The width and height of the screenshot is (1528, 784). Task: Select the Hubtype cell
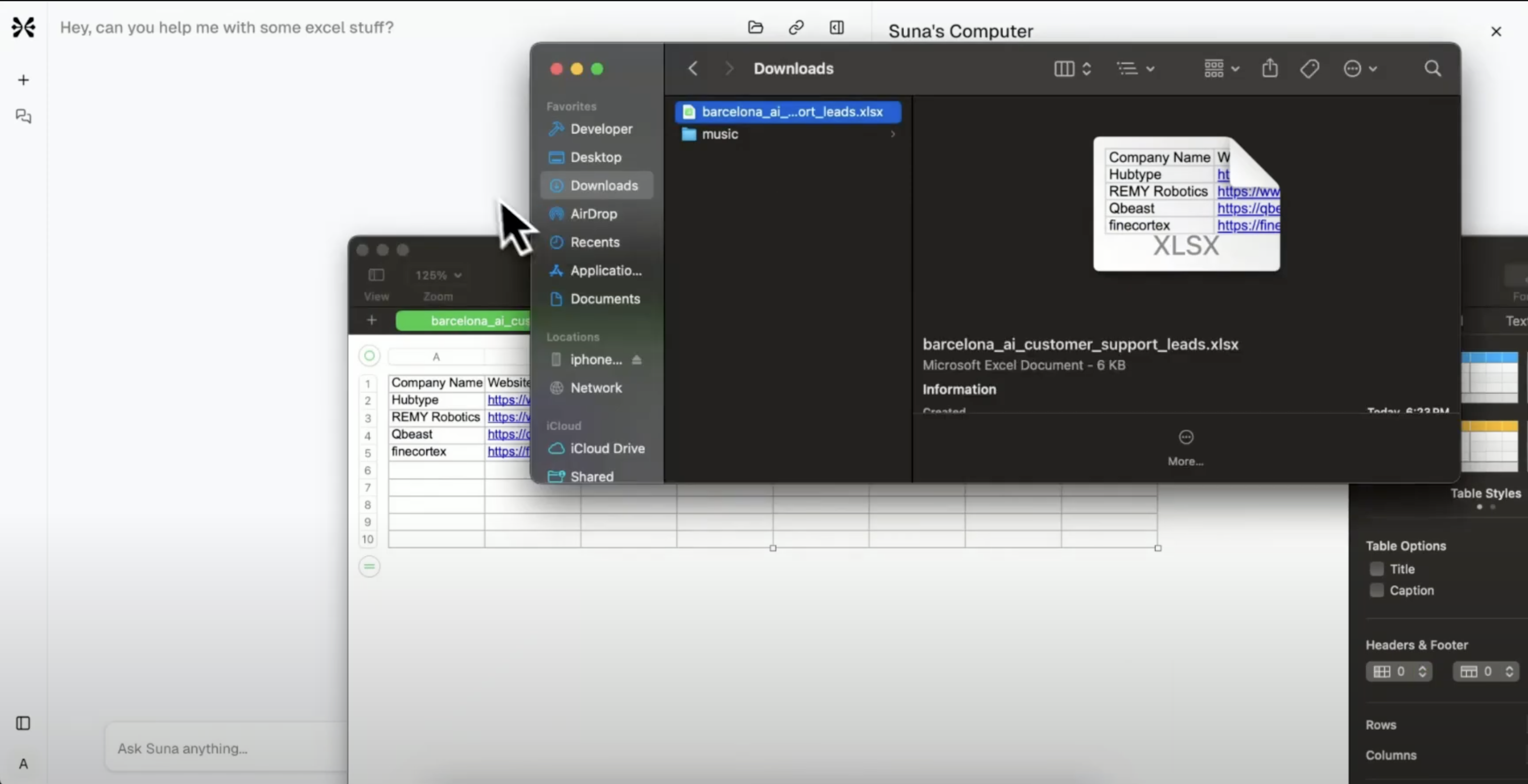tap(437, 400)
